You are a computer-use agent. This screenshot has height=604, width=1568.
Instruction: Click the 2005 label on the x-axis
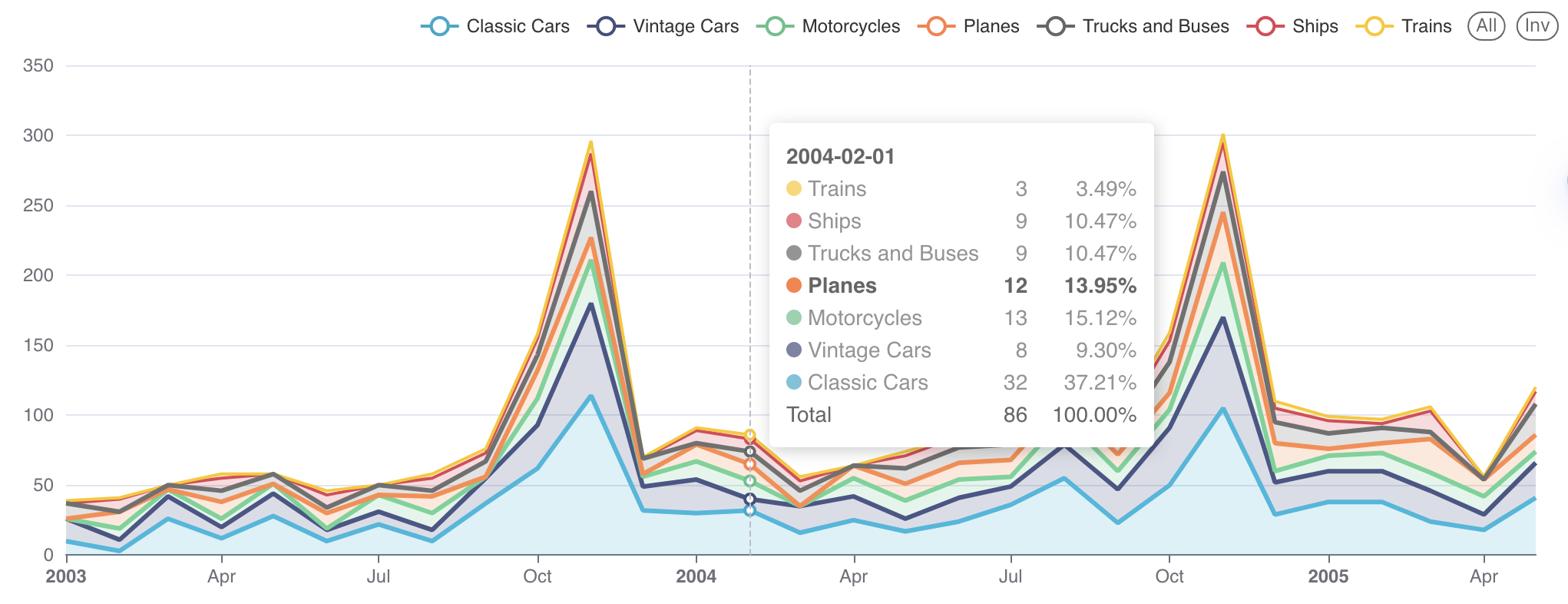tap(1328, 576)
